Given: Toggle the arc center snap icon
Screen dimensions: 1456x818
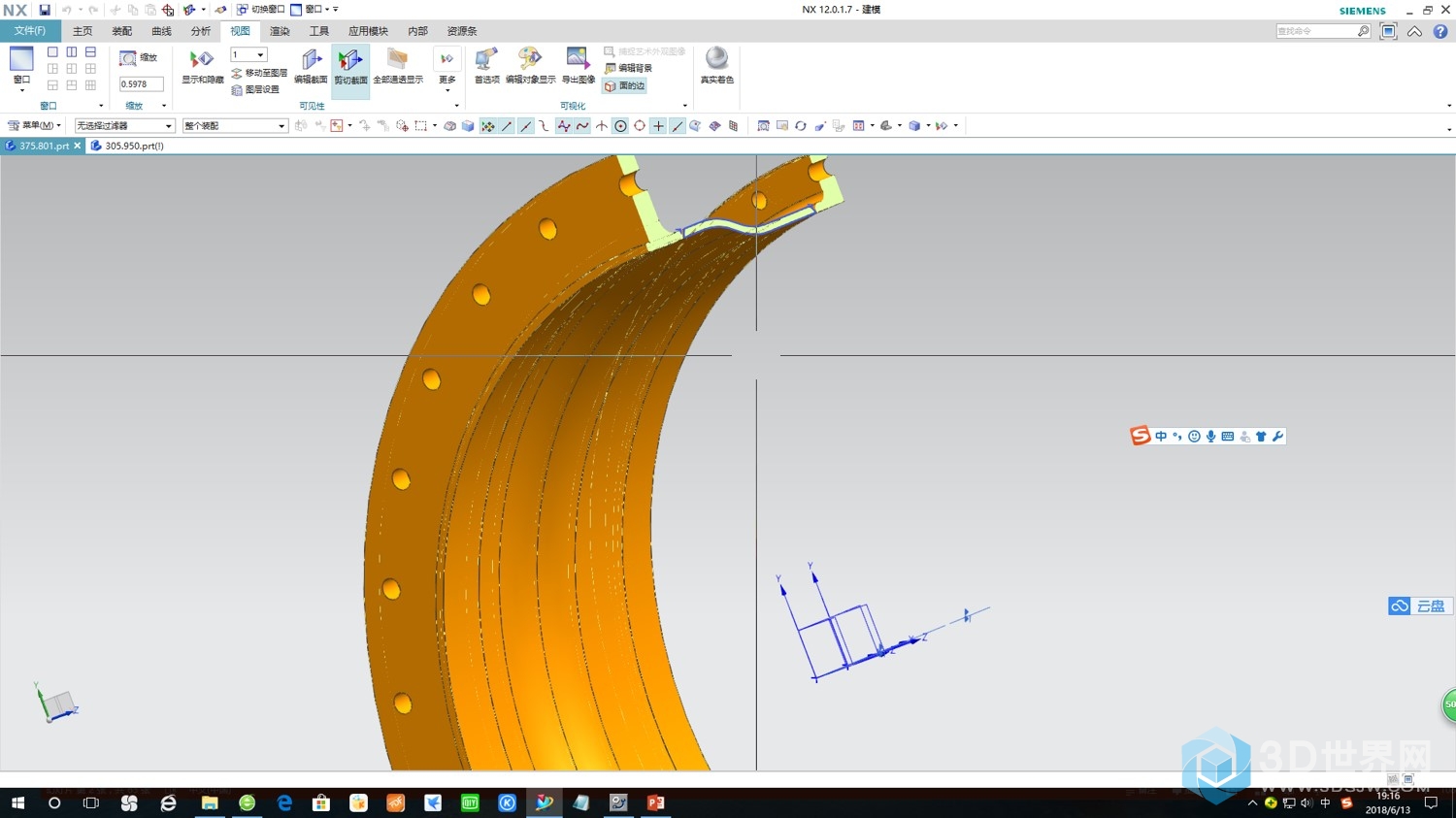Looking at the screenshot, I should pyautogui.click(x=620, y=126).
